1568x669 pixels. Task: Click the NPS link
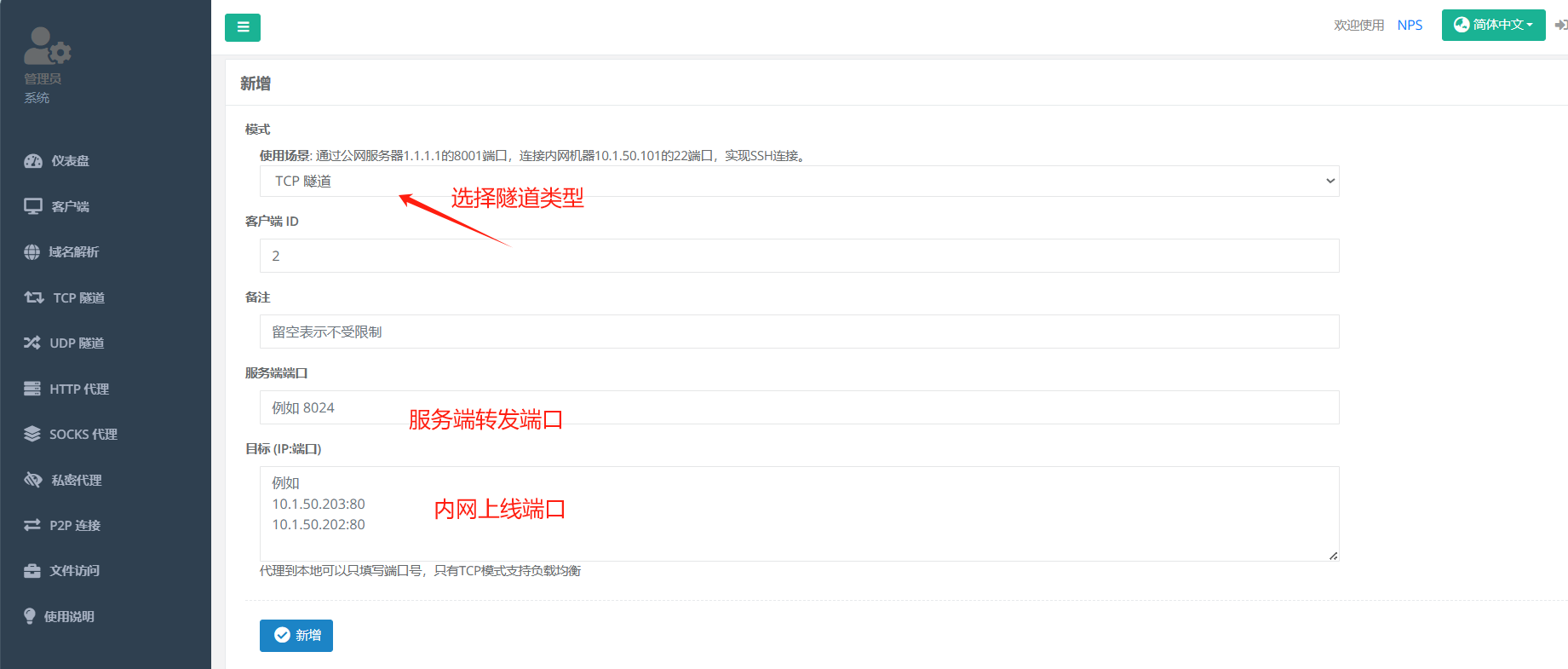pos(1410,25)
